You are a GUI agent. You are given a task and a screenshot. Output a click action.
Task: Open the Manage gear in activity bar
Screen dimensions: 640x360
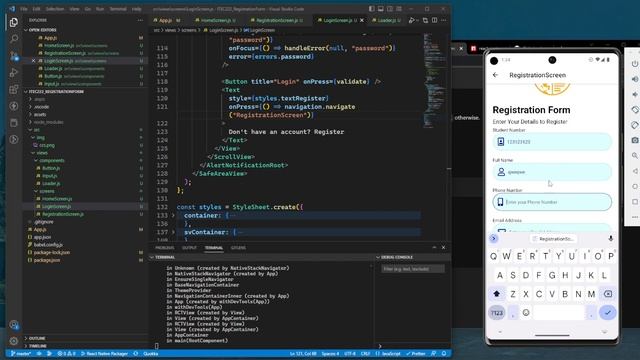point(13,341)
